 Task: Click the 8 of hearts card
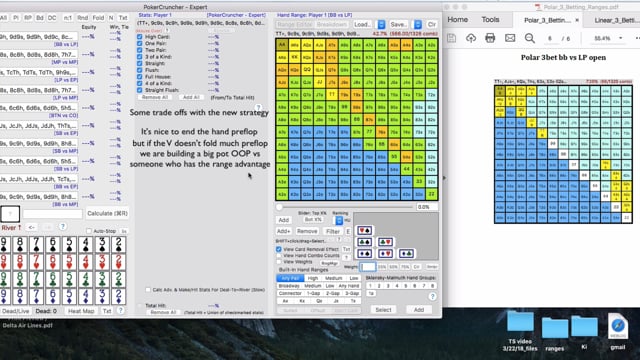(20, 262)
